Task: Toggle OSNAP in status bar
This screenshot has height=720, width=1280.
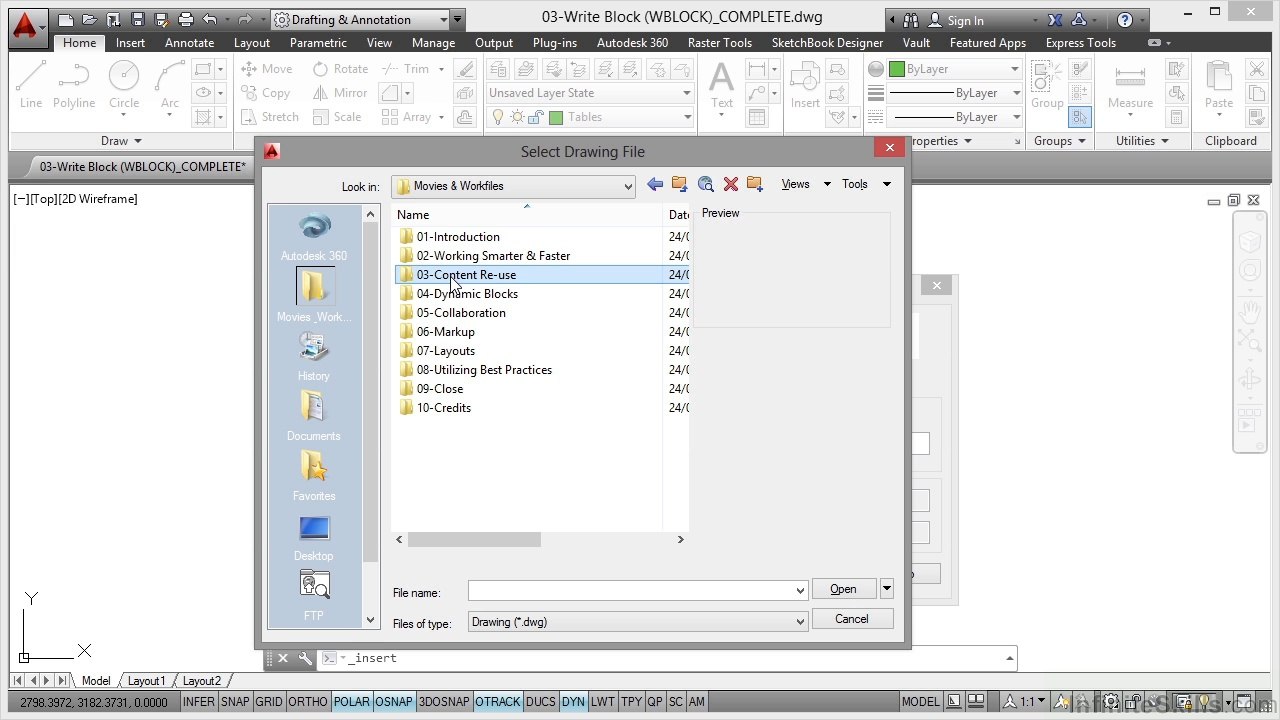Action: click(394, 702)
